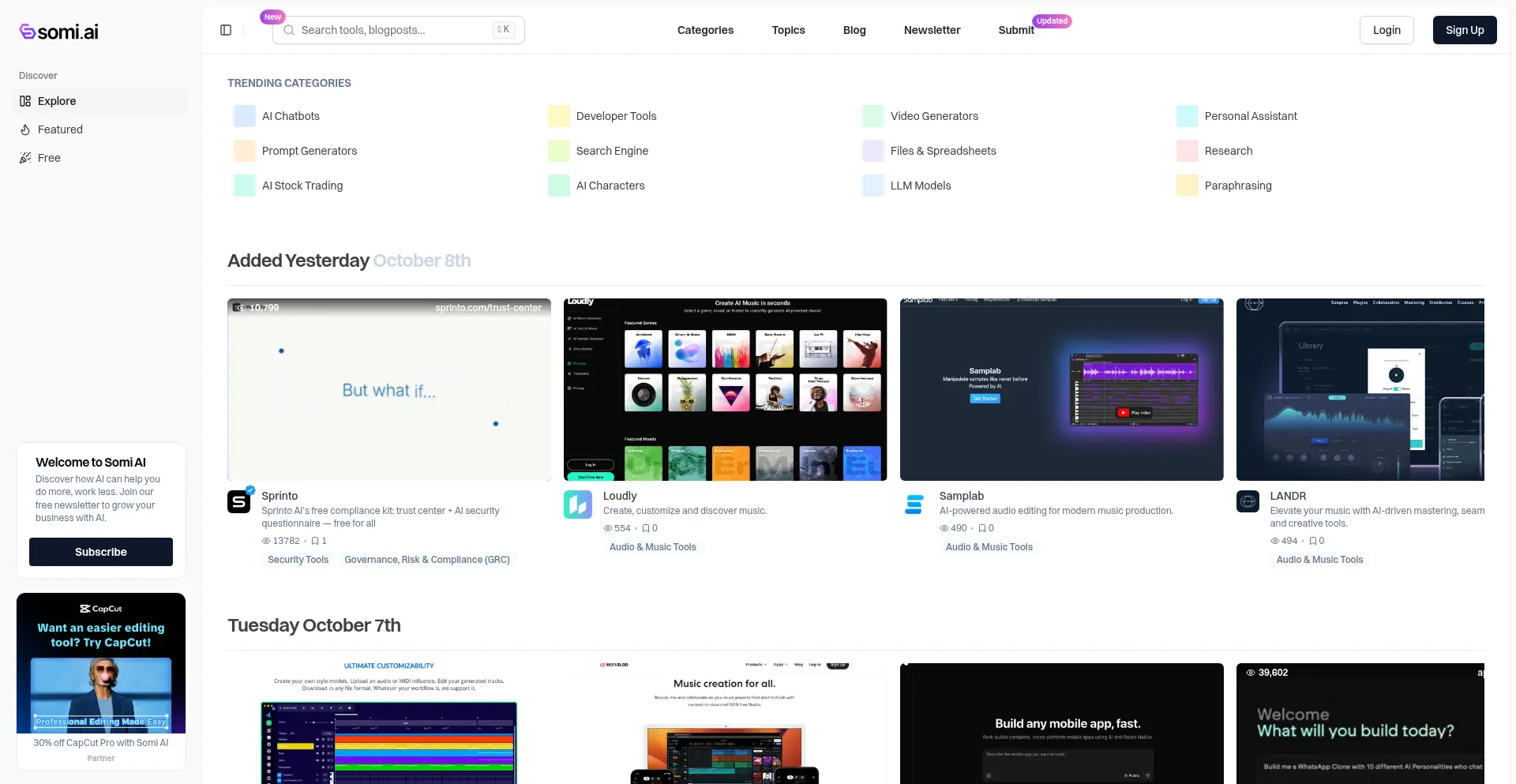Screen dimensions: 1516x784
Task: Open the Submit menu item
Action: (x=1015, y=30)
